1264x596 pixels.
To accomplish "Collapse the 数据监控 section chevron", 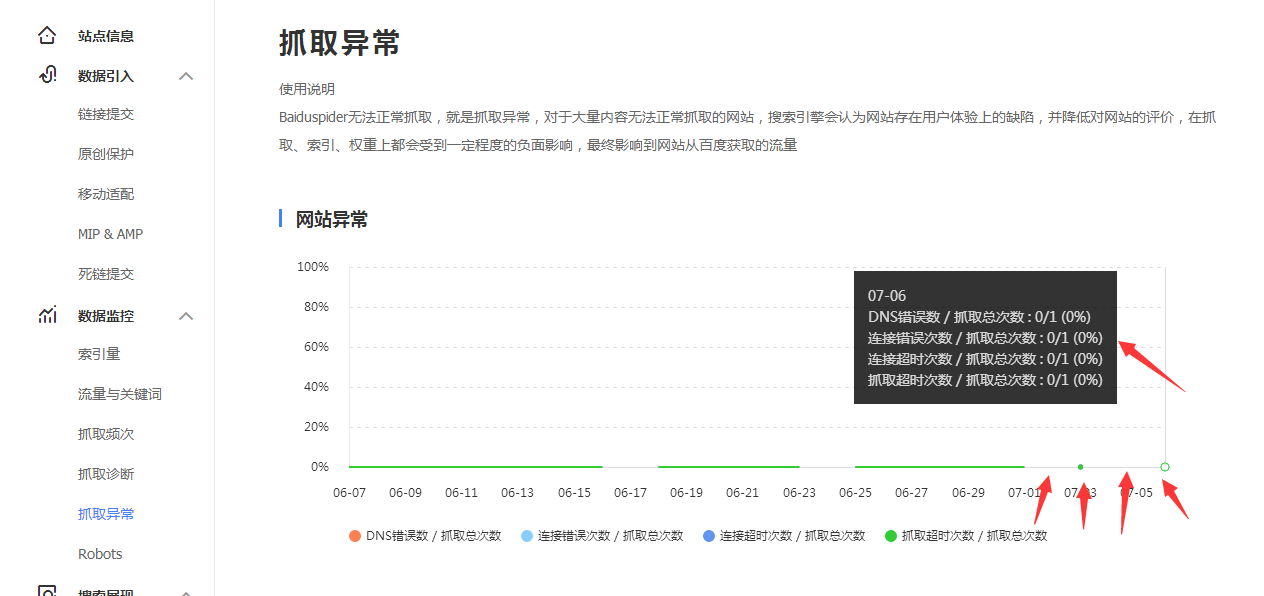I will pyautogui.click(x=186, y=314).
